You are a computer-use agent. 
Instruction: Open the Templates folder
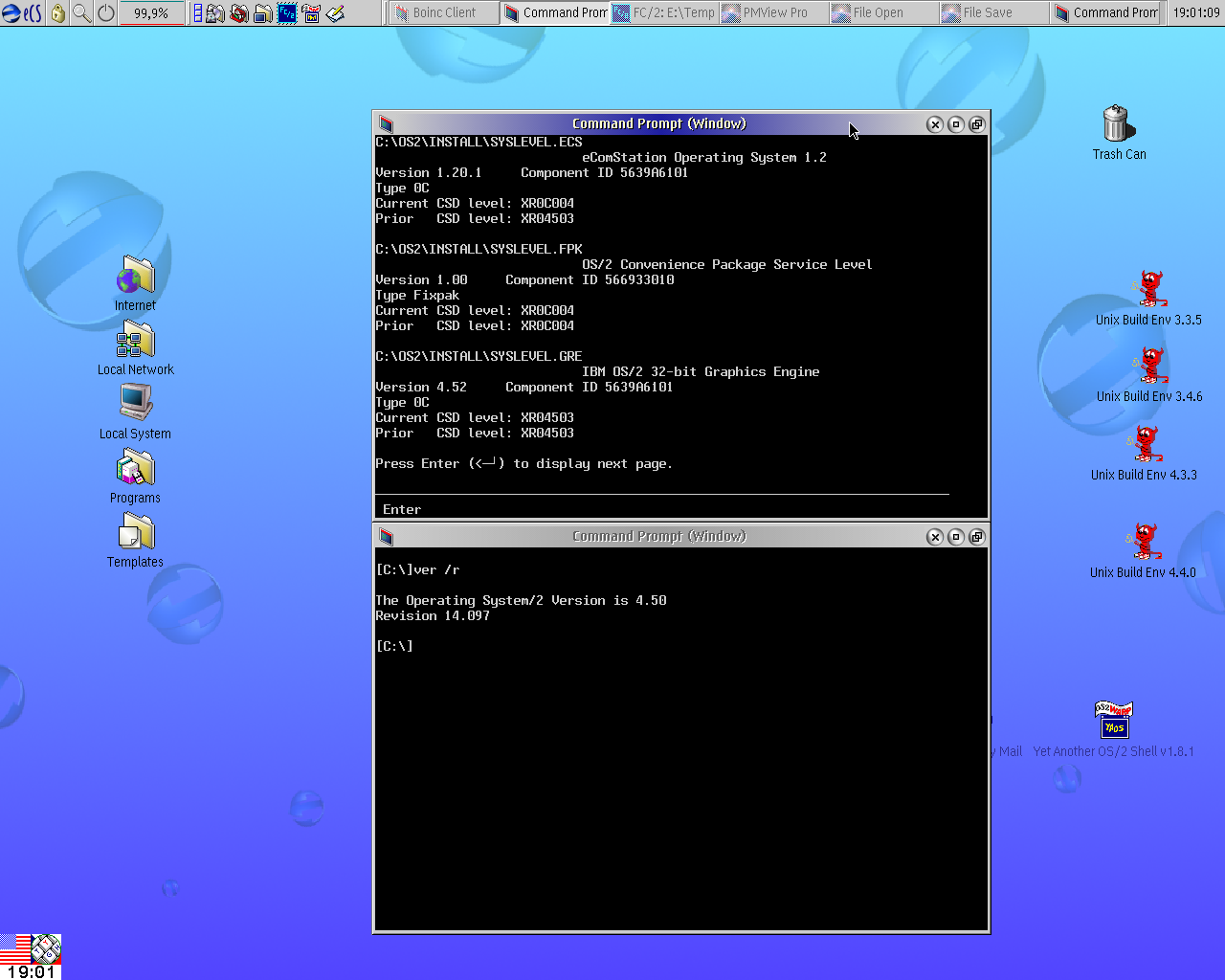(136, 533)
